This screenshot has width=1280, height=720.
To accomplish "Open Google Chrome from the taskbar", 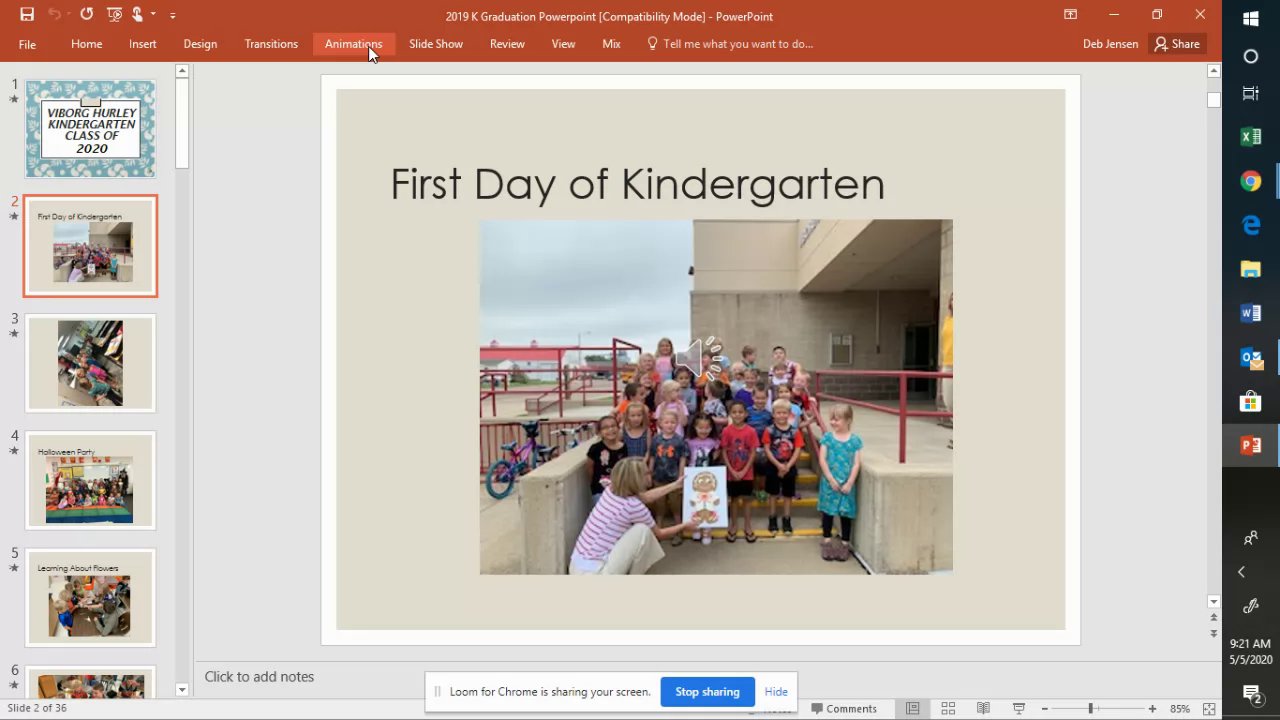I will point(1251,181).
